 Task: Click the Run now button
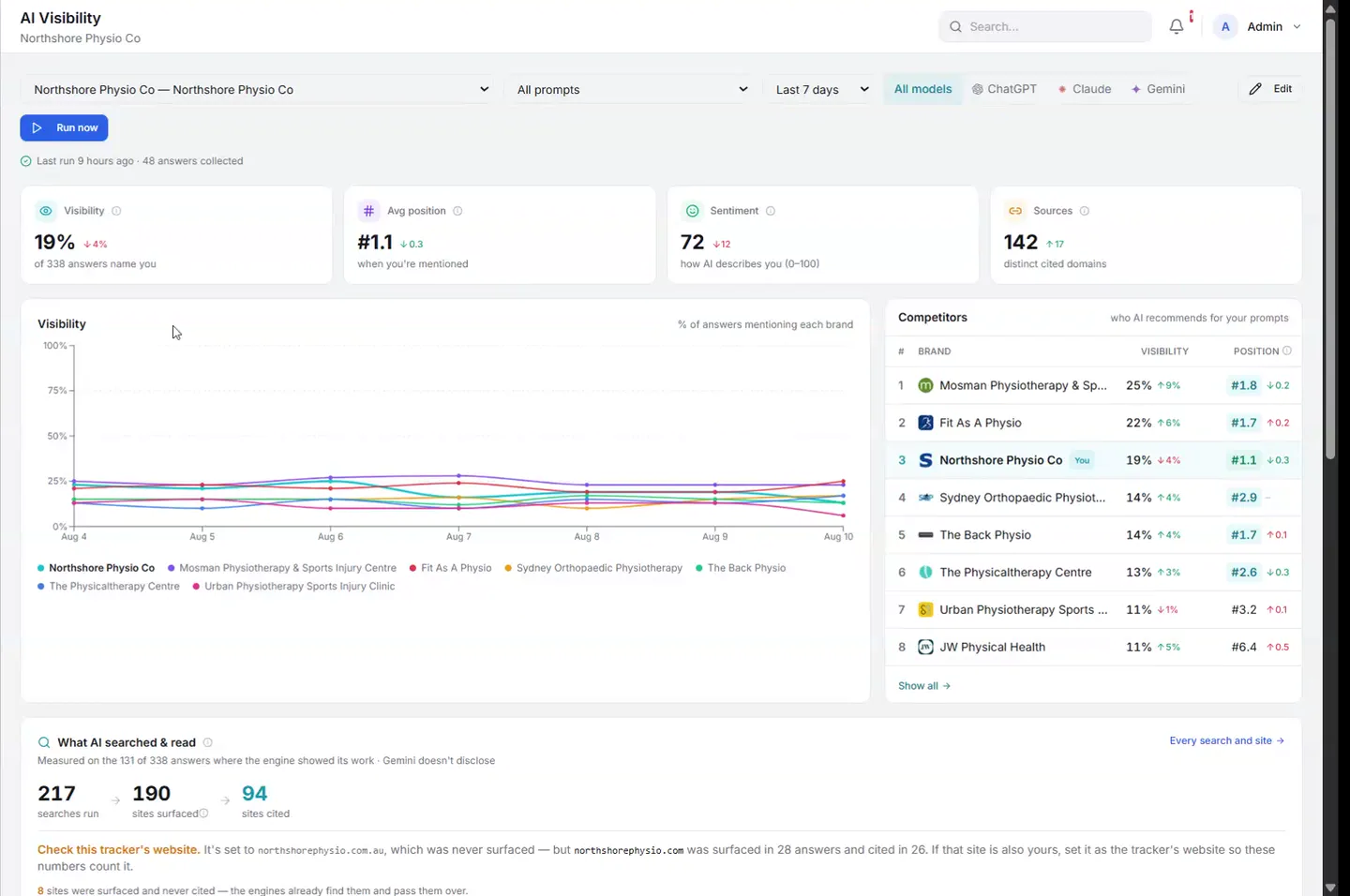tap(64, 127)
